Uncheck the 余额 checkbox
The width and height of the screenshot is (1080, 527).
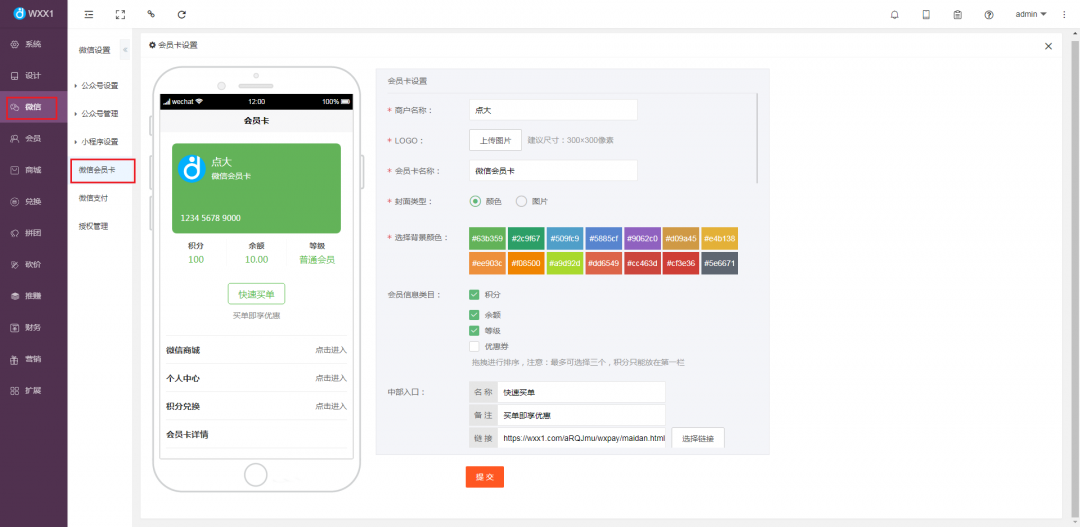(474, 314)
